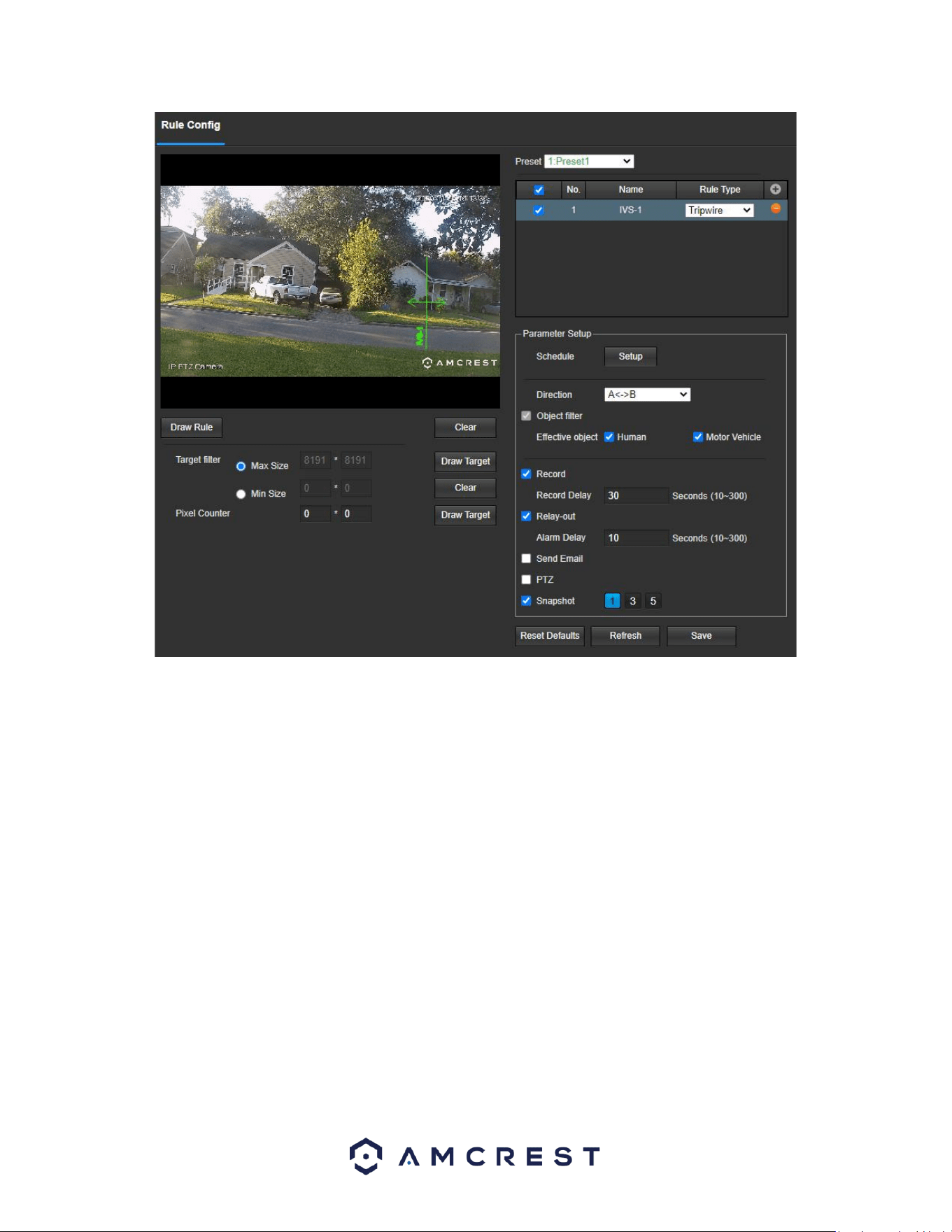Open the Schedule Setup button
Image resolution: width=952 pixels, height=1232 pixels.
[x=630, y=356]
